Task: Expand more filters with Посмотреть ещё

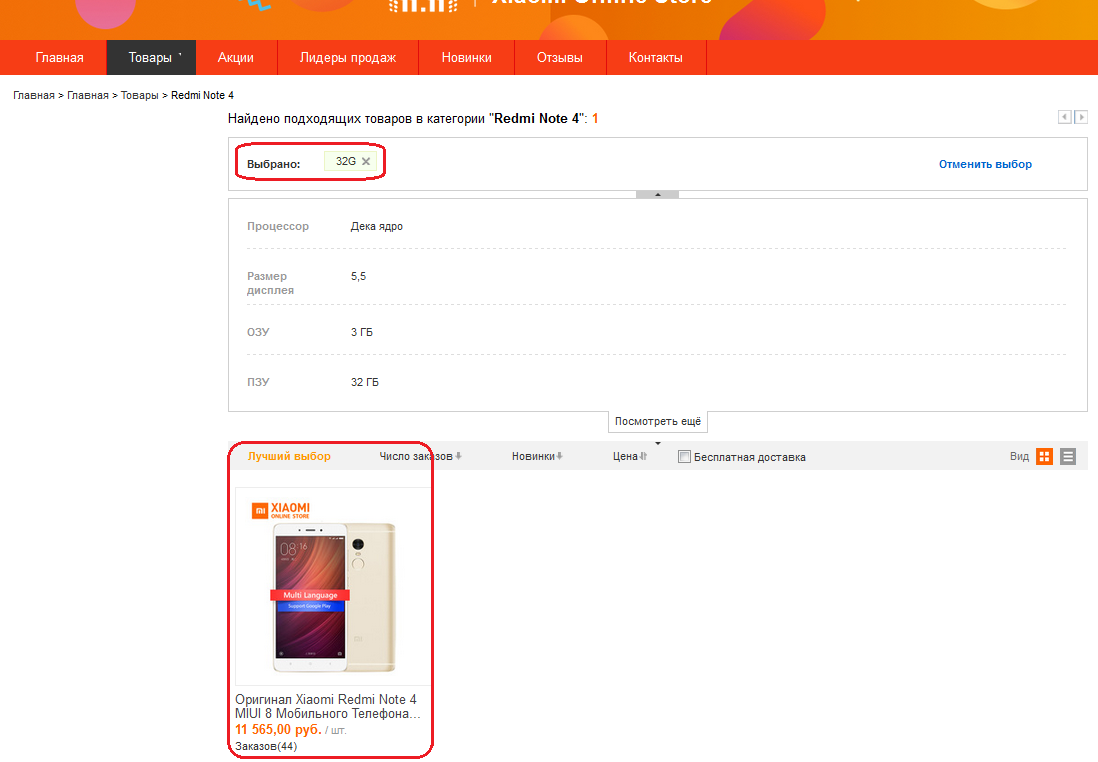Action: click(658, 422)
